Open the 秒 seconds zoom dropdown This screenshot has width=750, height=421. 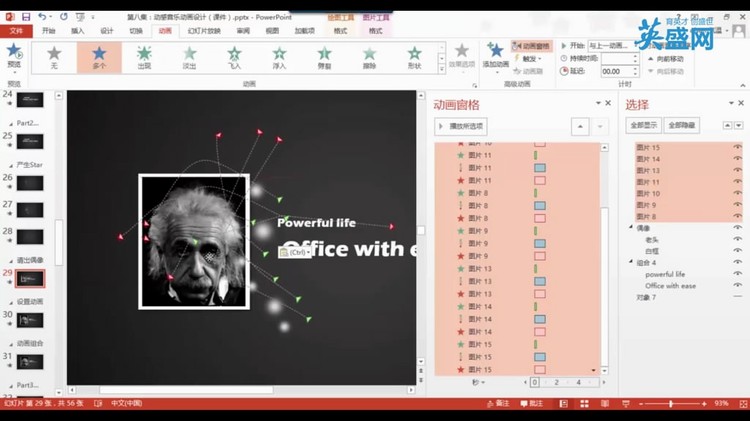478,382
